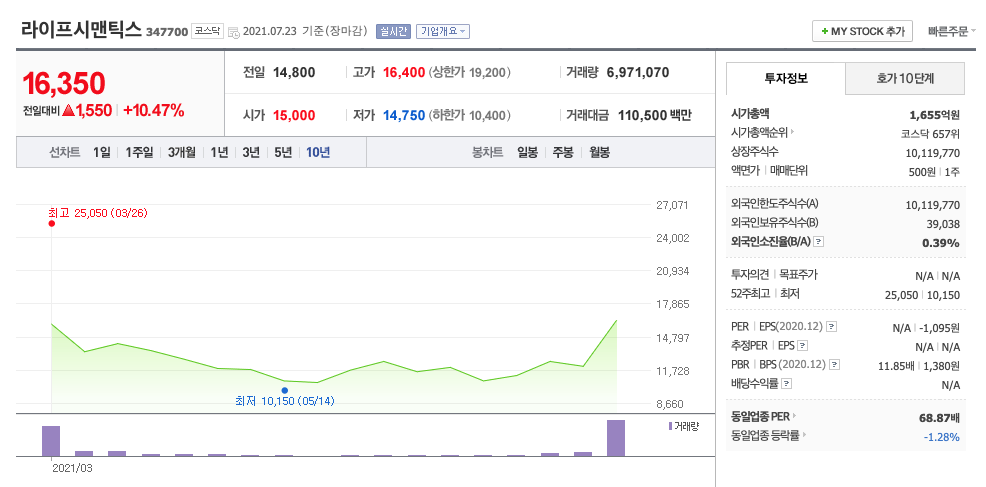Click the 고가 value 16,400
Image resolution: width=986 pixels, height=487 pixels.
pyautogui.click(x=404, y=72)
